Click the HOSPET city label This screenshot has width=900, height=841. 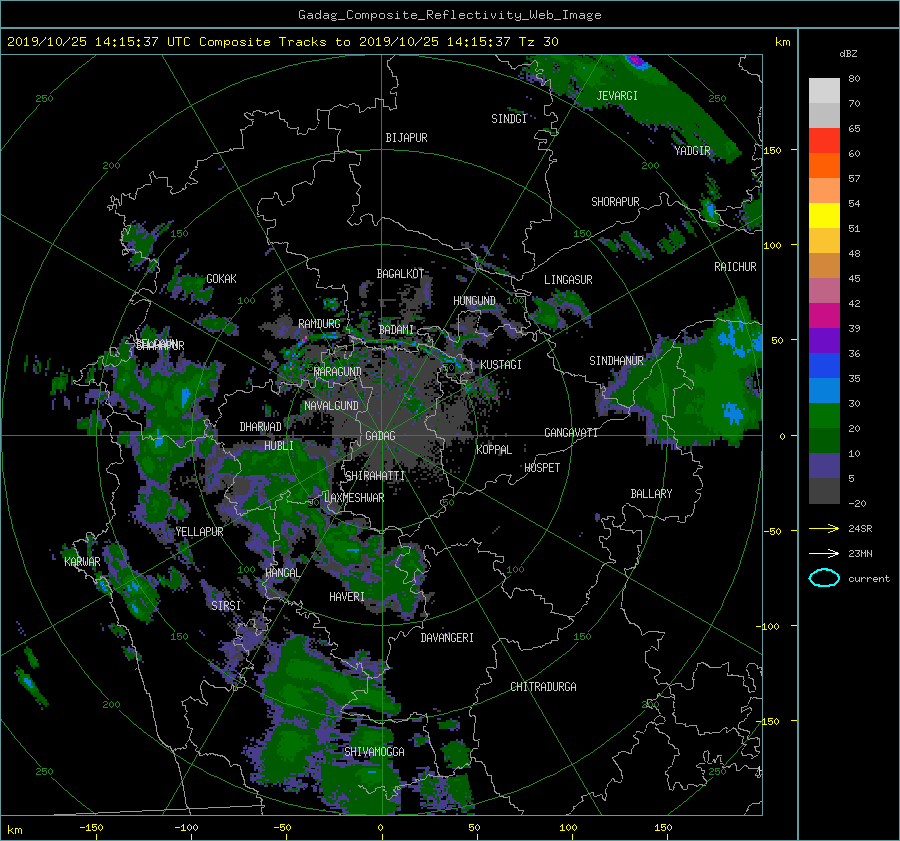[x=542, y=468]
